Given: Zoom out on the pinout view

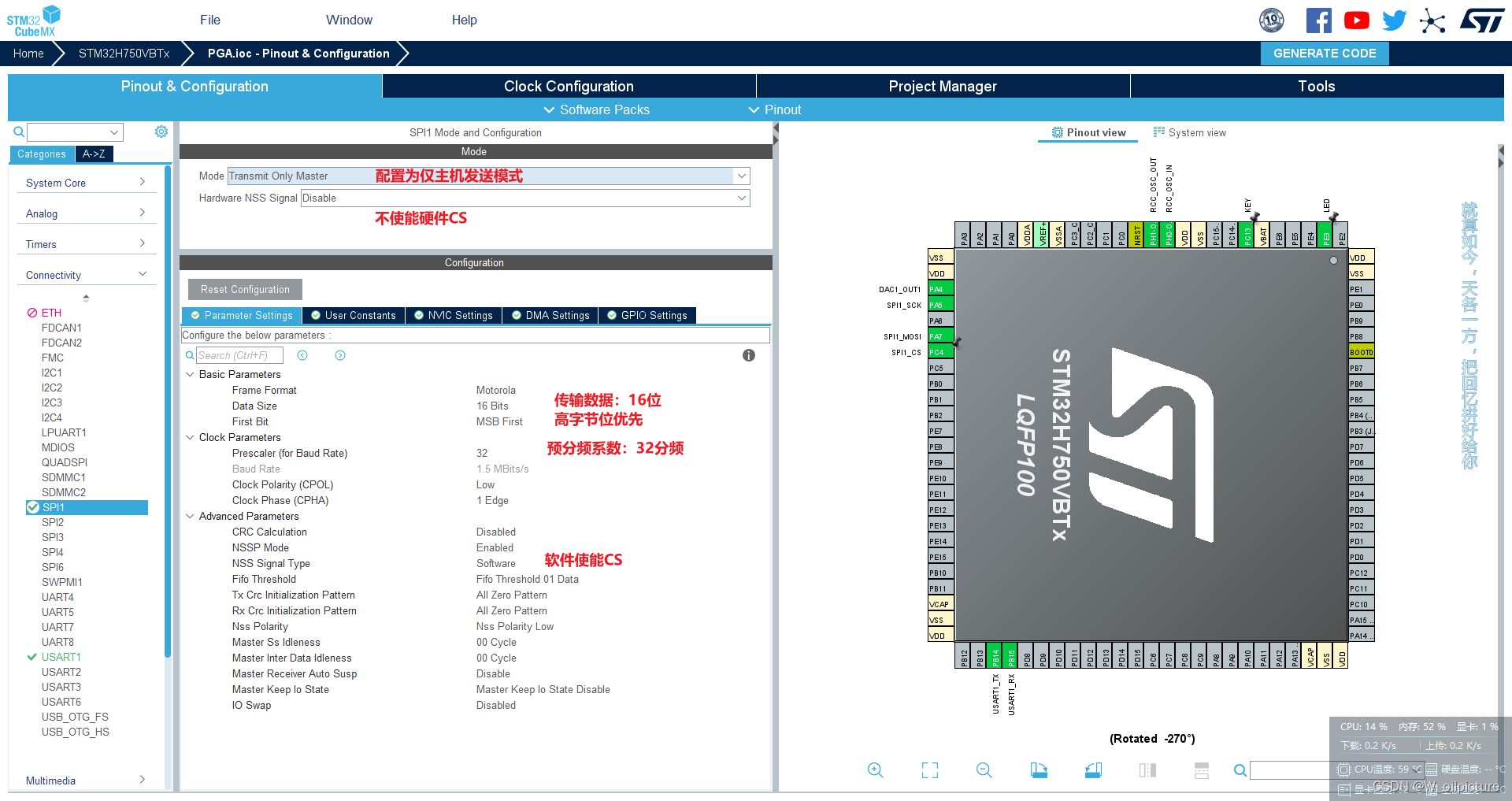Looking at the screenshot, I should pyautogui.click(x=984, y=770).
